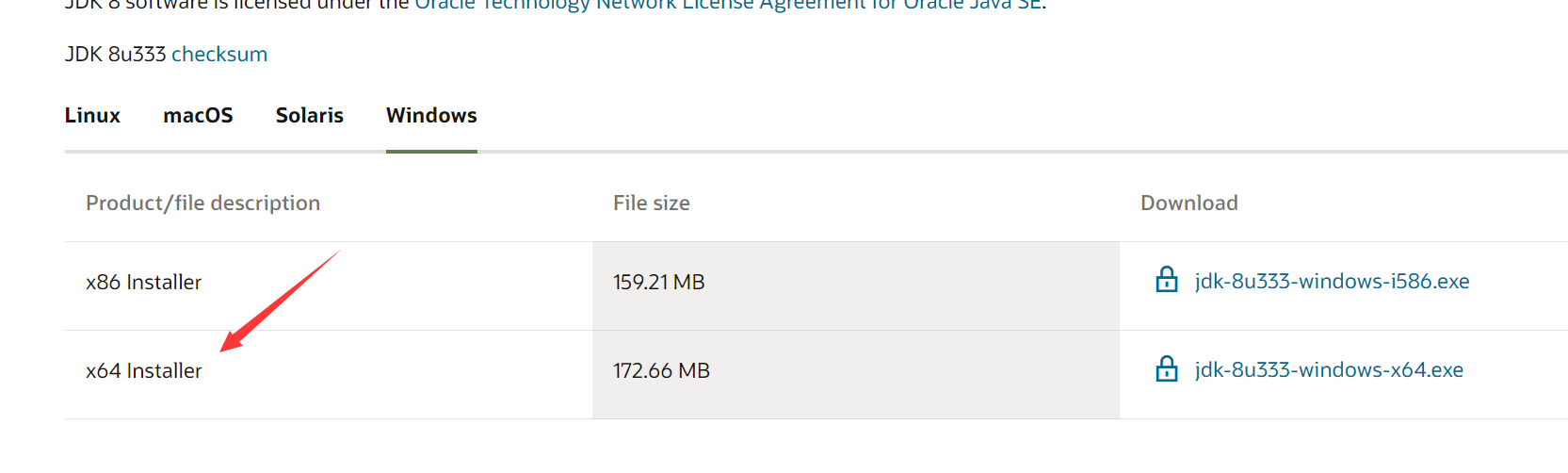The width and height of the screenshot is (1568, 473).
Task: Open the JDK 8u333 checksum link
Action: 219,55
